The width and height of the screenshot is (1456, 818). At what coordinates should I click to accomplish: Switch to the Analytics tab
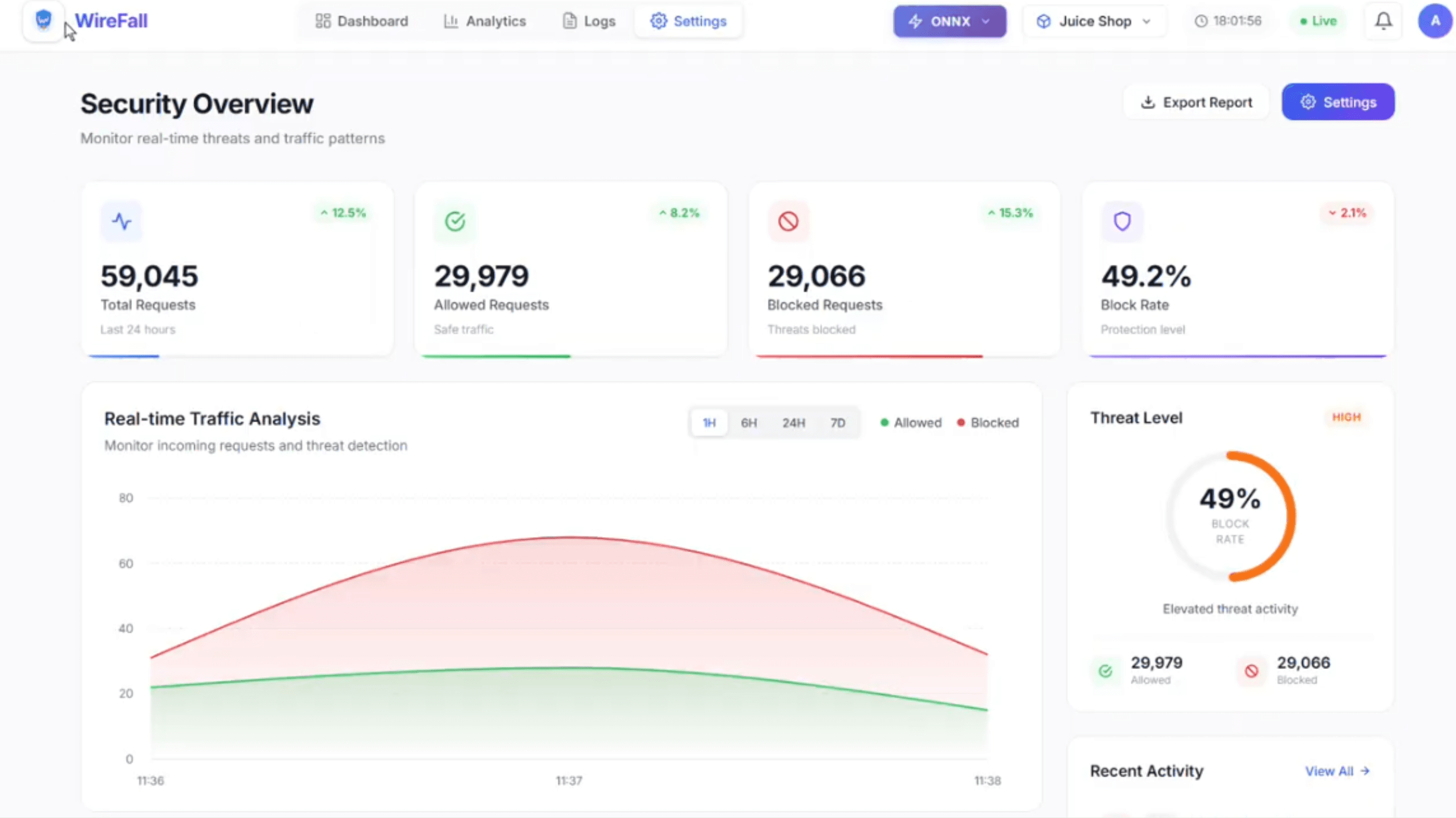(485, 21)
